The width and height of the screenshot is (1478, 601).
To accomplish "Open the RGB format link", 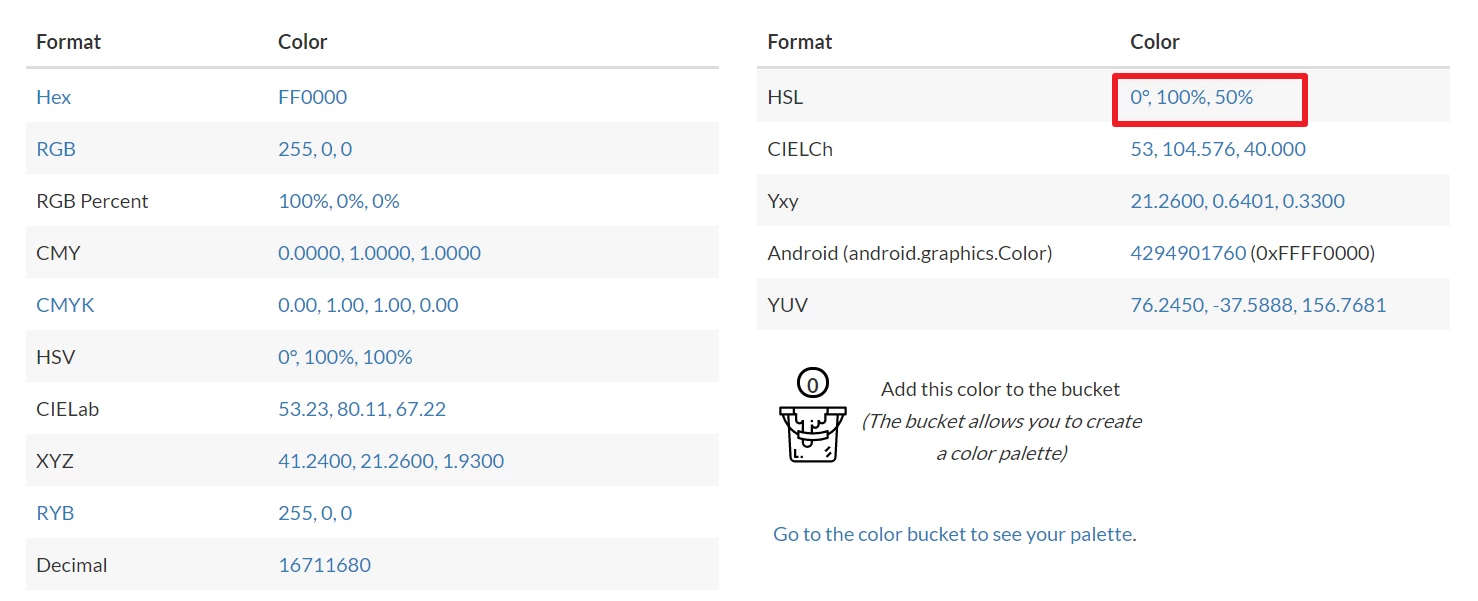I will tap(56, 149).
